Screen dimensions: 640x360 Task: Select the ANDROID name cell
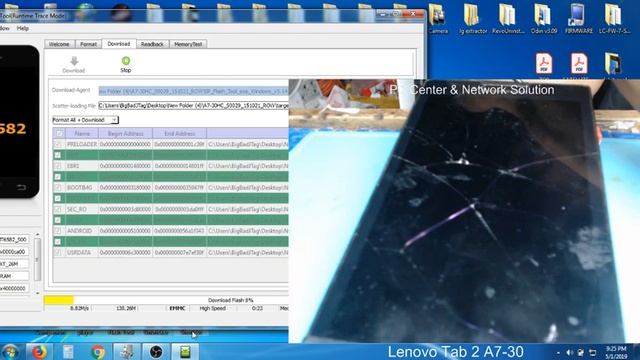pos(82,231)
